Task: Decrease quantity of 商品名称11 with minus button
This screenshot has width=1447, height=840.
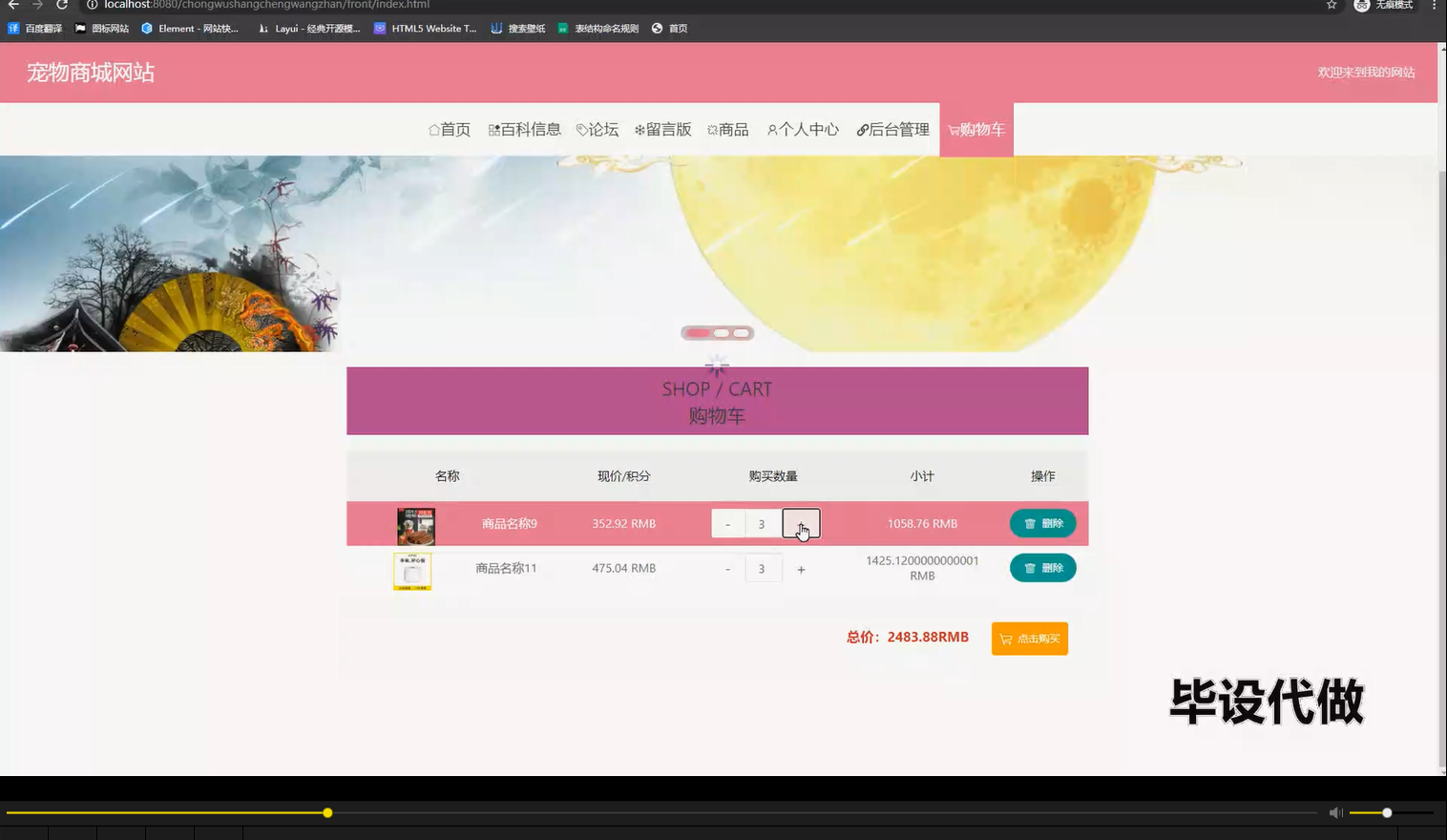Action: (x=727, y=568)
